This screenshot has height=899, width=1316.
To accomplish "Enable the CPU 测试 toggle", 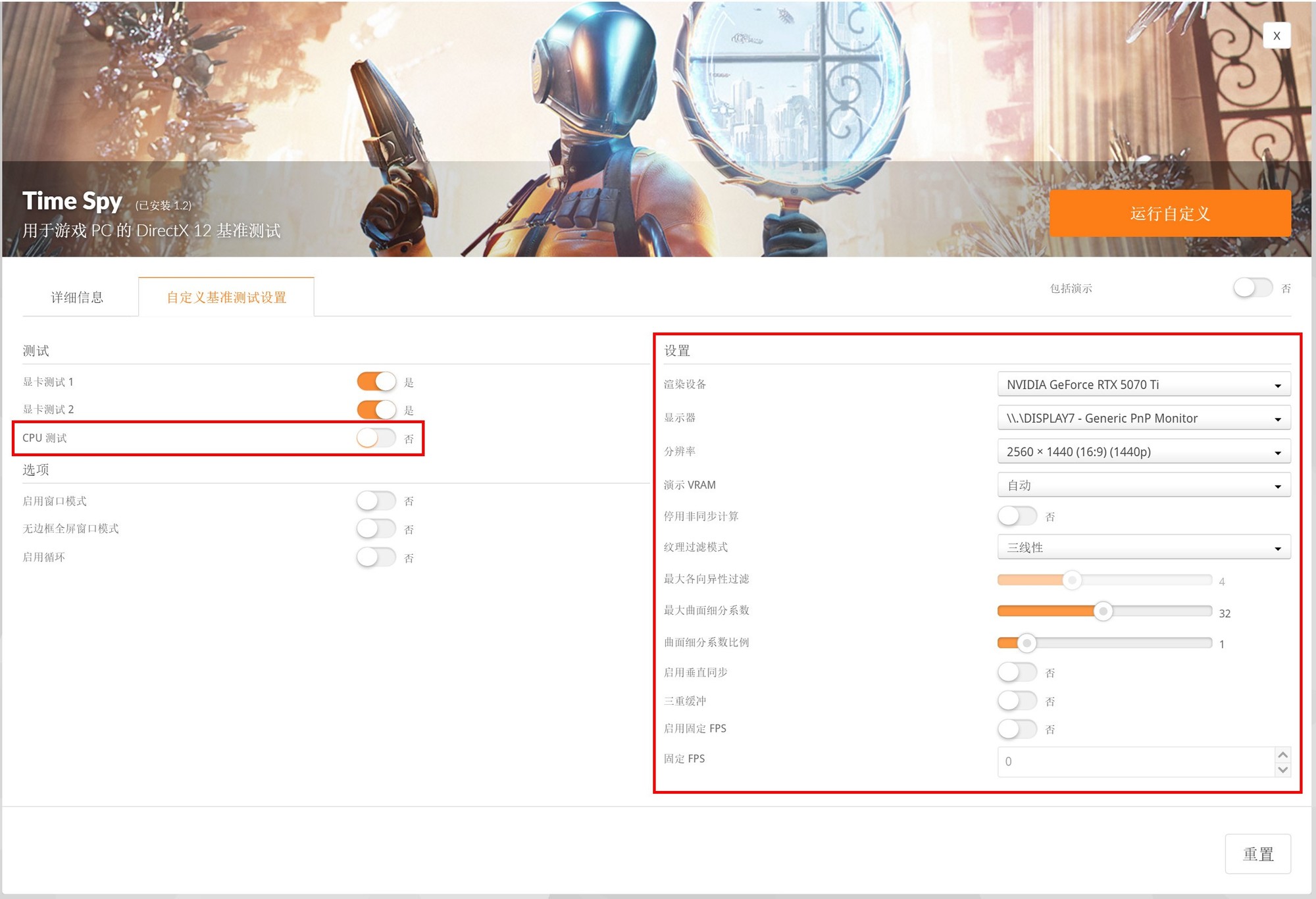I will coord(376,438).
